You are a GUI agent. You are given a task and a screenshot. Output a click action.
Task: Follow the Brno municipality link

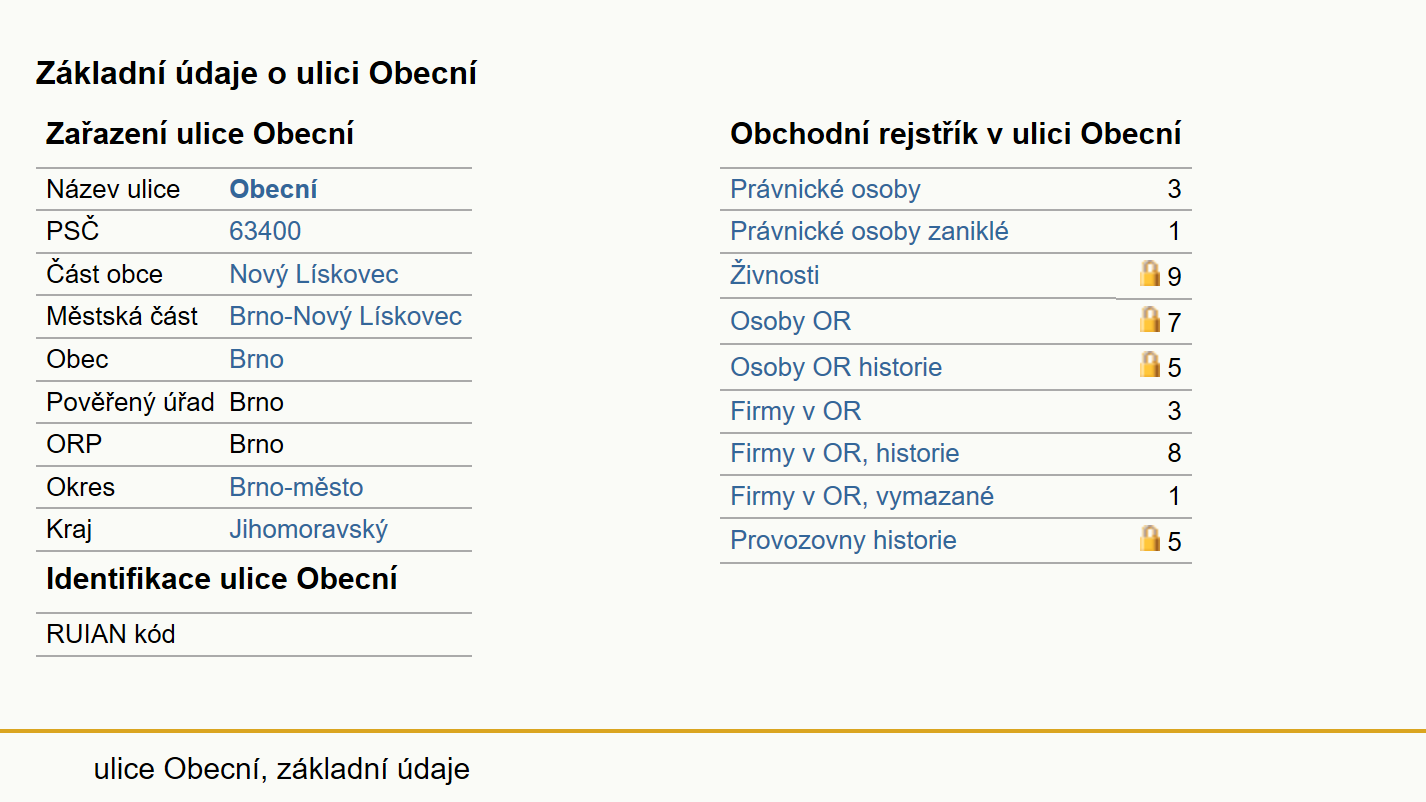tap(257, 360)
